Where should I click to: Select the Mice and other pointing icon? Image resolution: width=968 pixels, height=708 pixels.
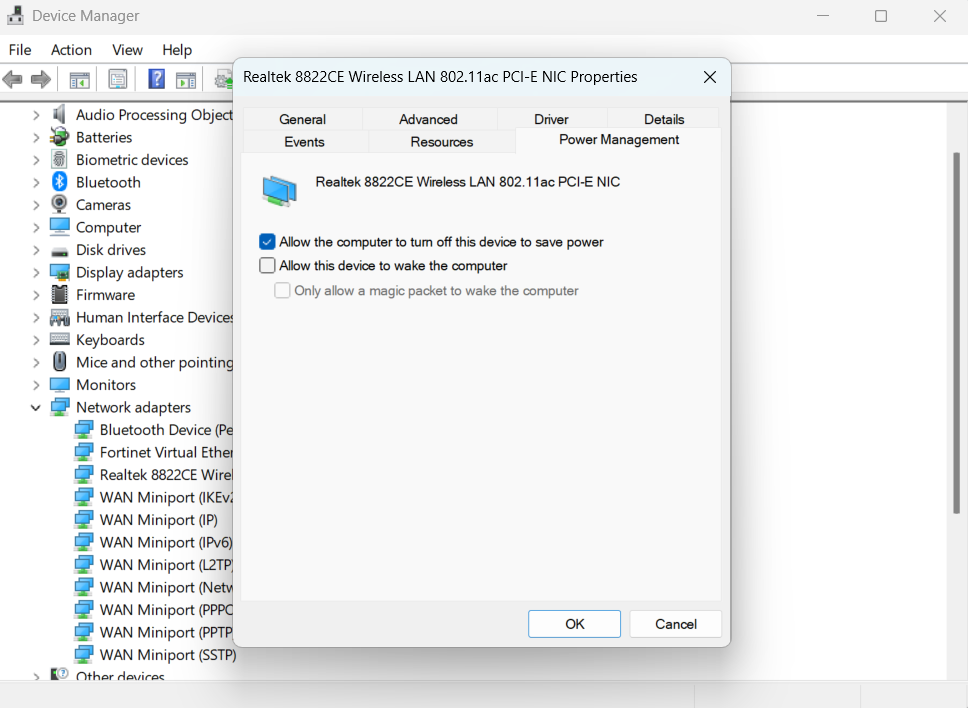(59, 362)
